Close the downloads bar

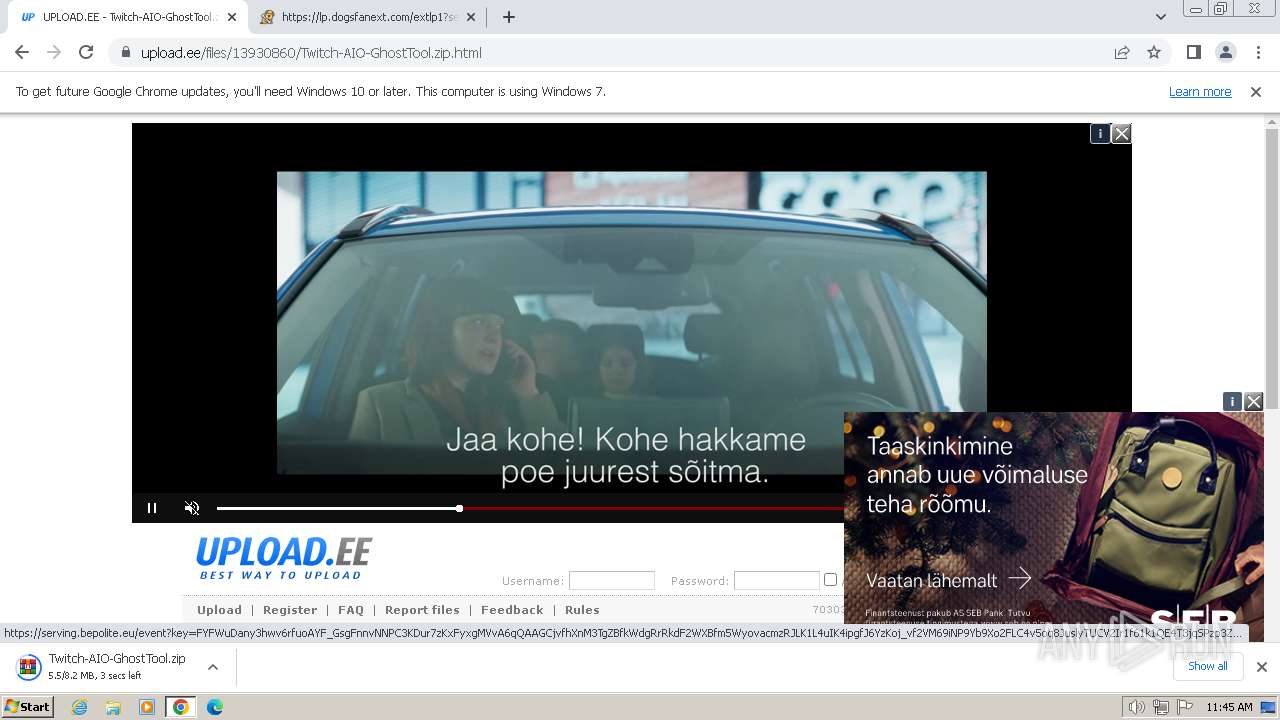tap(1261, 666)
